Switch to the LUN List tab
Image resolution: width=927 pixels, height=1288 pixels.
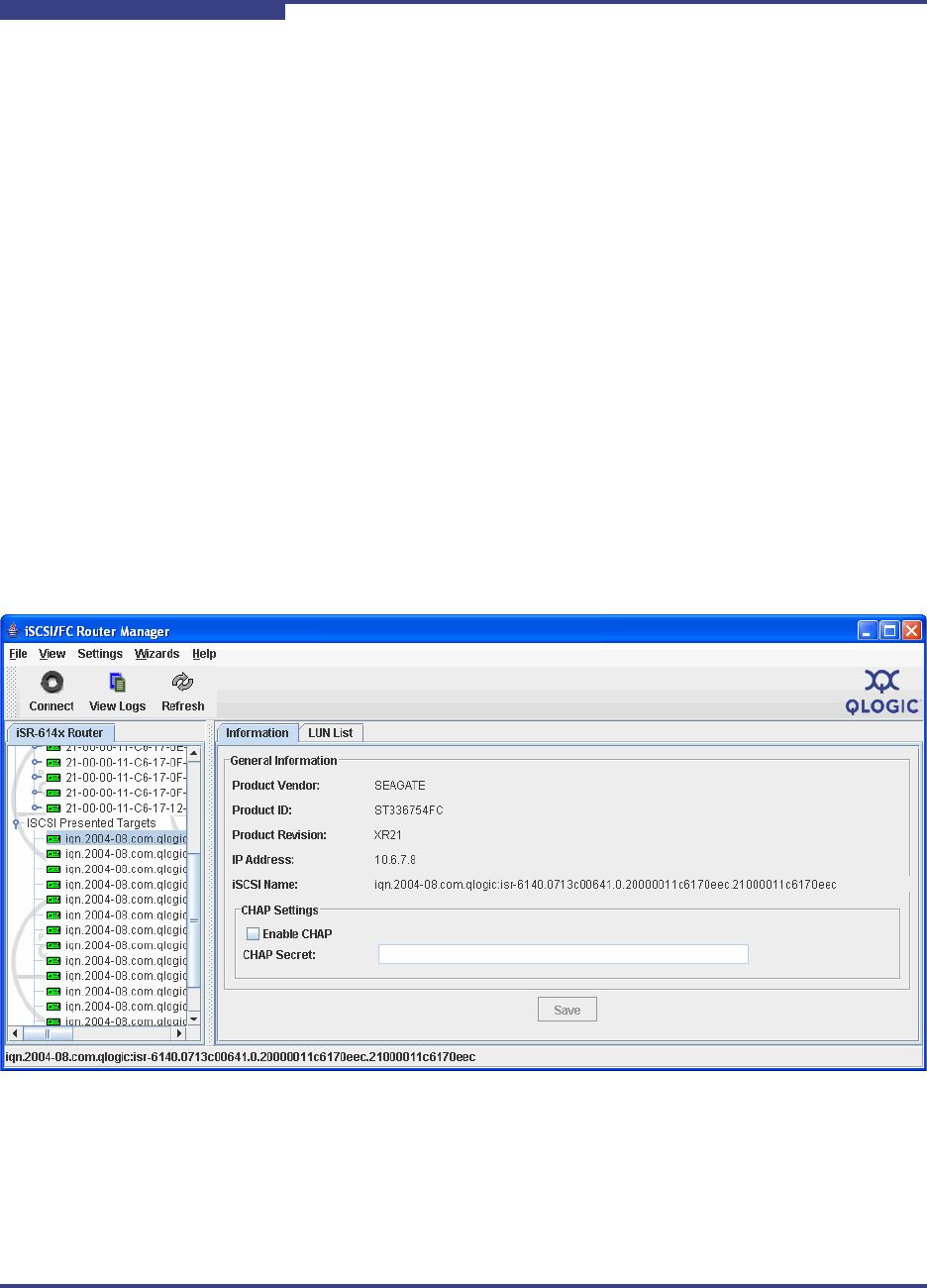(331, 733)
